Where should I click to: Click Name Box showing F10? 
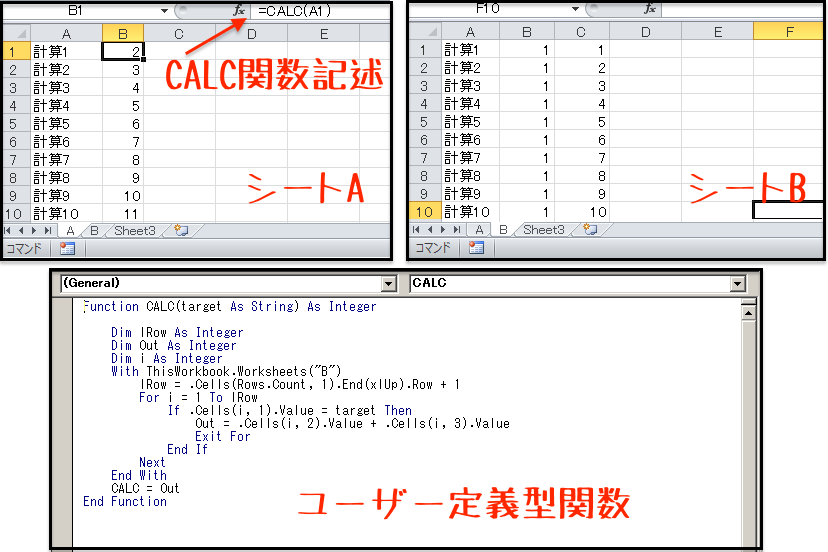[490, 8]
